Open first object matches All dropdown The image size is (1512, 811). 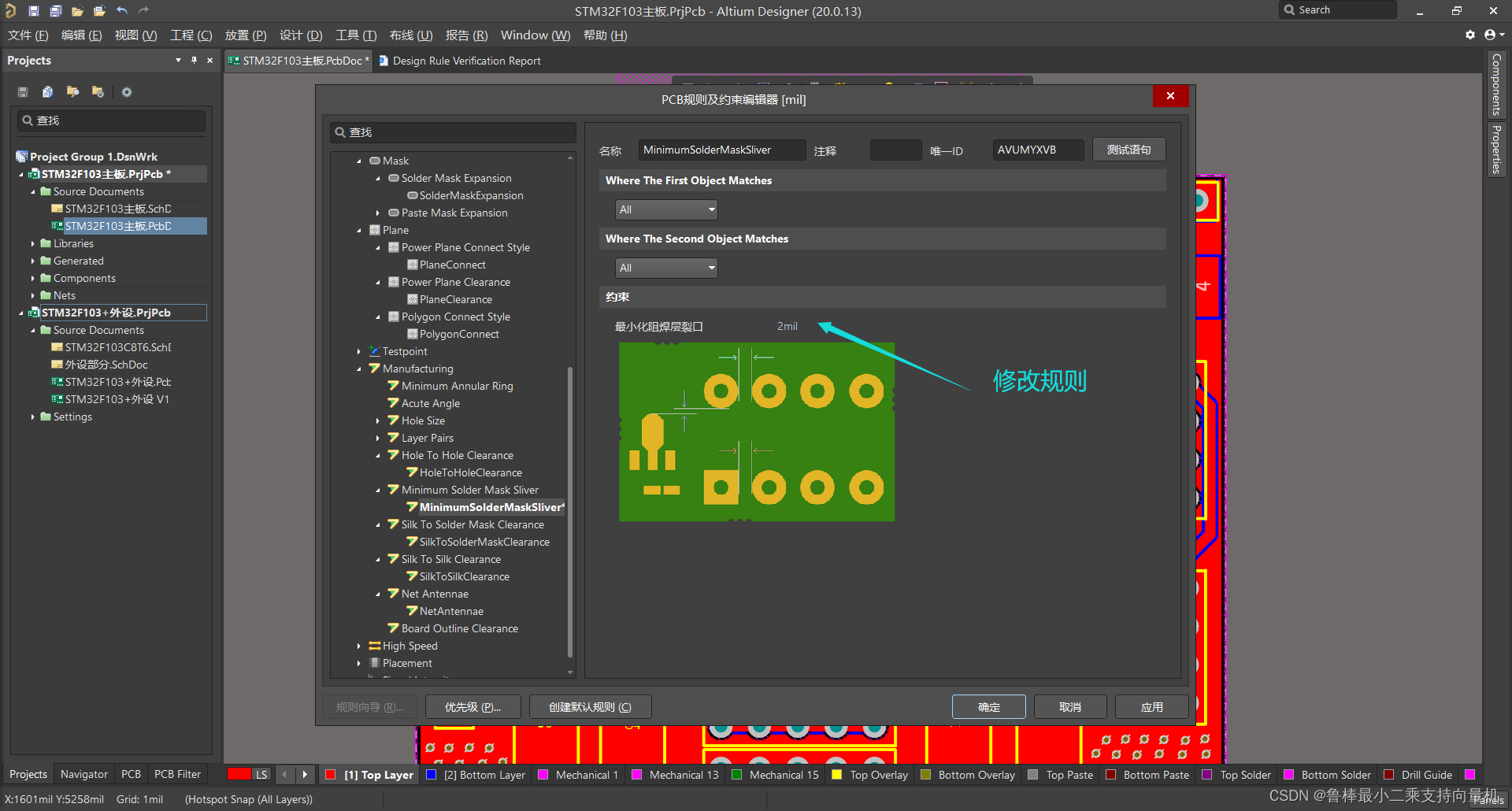(x=666, y=209)
